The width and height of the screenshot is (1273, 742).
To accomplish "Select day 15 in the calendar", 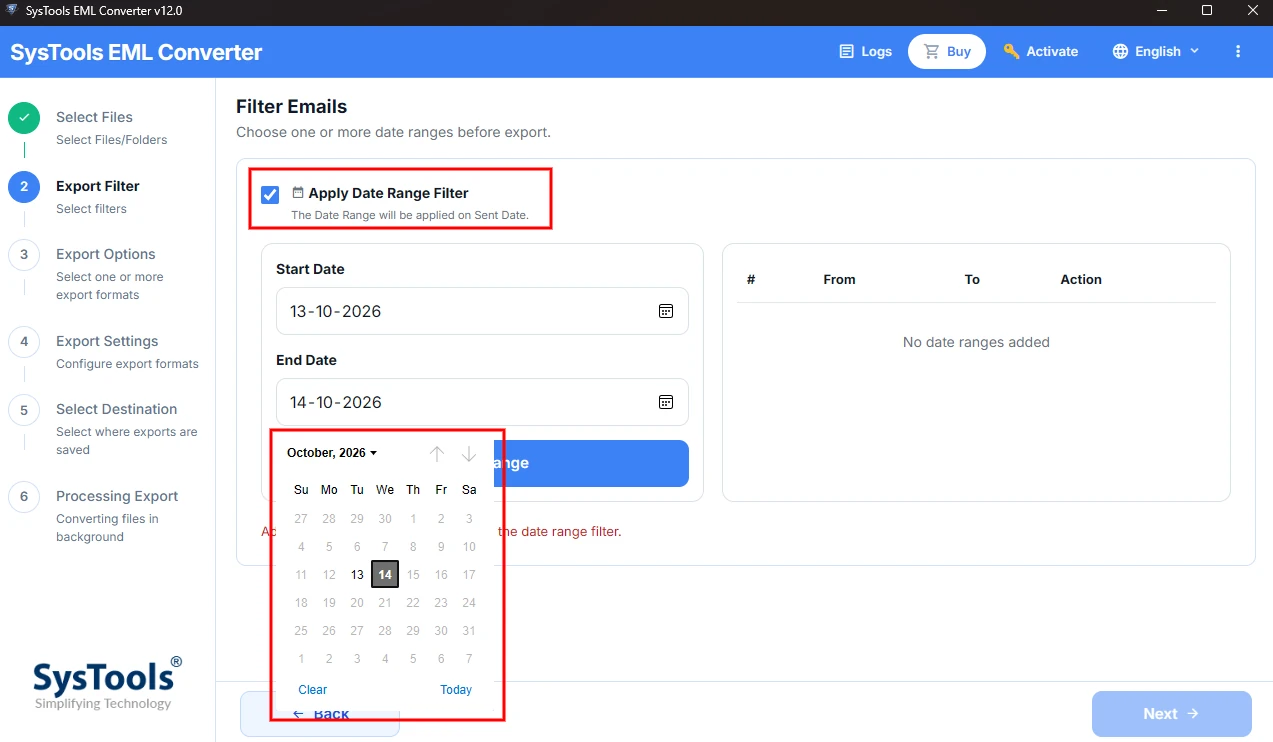I will point(413,575).
